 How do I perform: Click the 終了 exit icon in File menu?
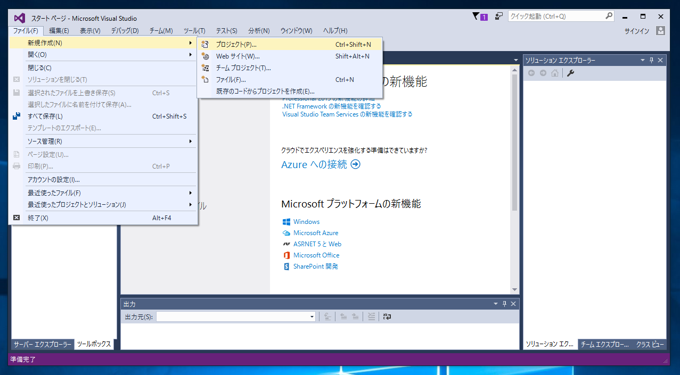tap(16, 218)
